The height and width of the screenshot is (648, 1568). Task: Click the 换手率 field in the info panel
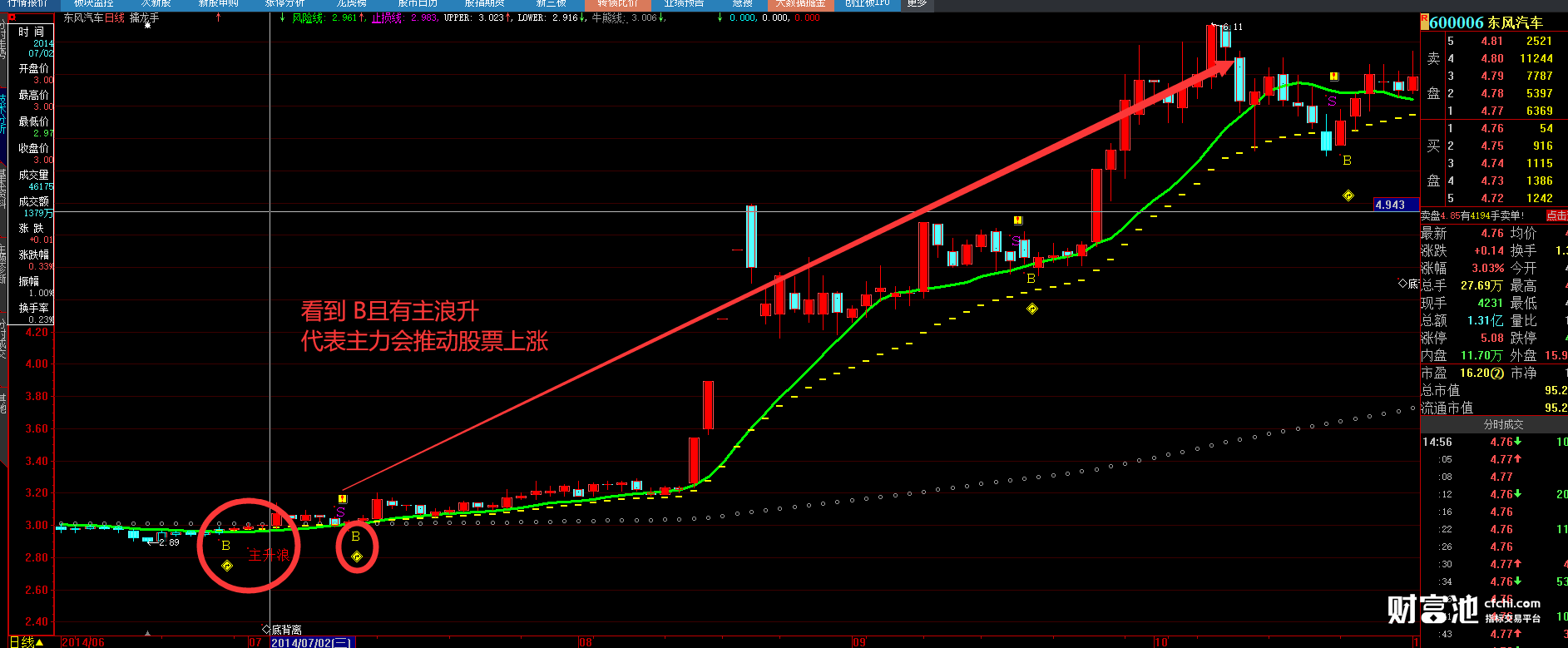tap(33, 313)
